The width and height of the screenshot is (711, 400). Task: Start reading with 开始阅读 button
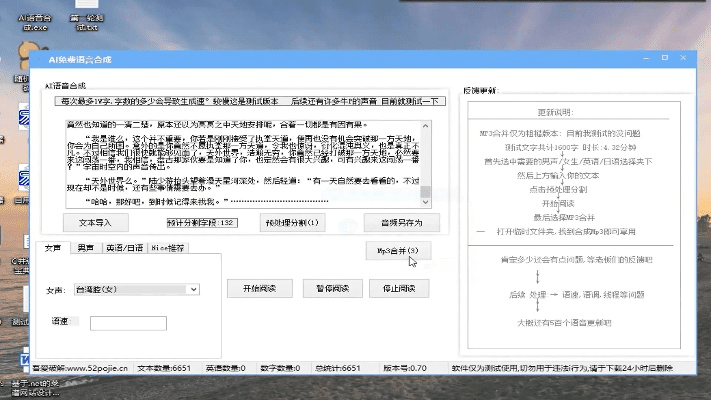260,288
